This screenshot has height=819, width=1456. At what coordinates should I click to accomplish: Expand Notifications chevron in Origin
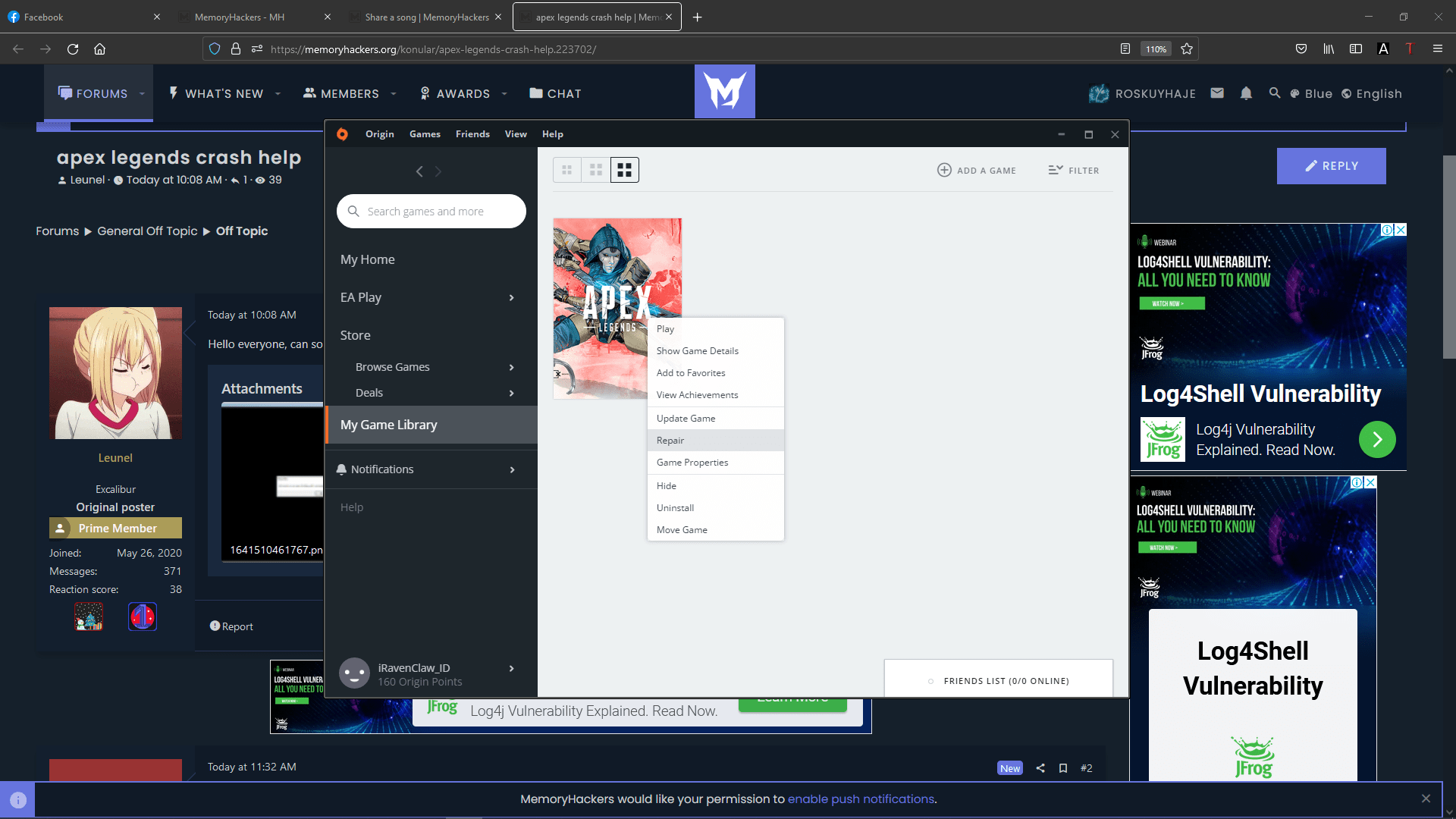point(513,470)
